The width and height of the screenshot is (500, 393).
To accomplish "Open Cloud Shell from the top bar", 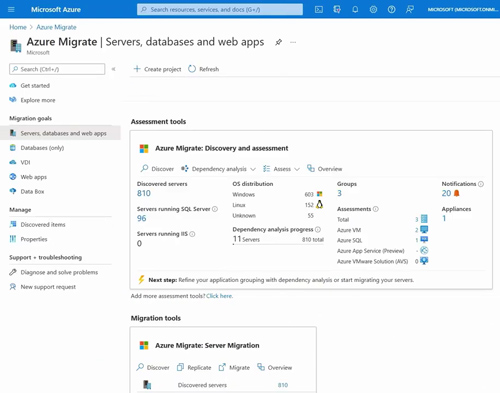I will point(319,9).
